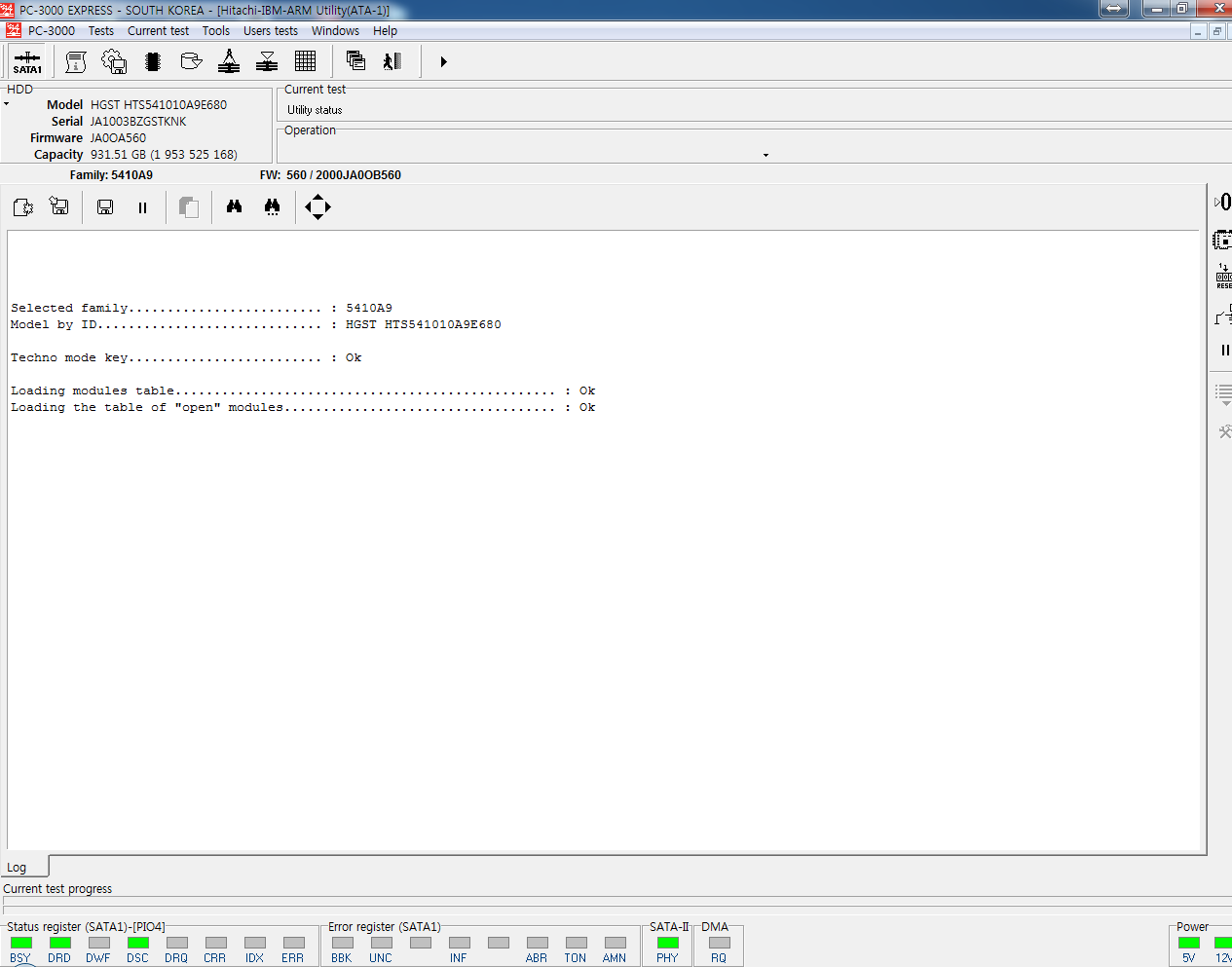Click the compass logical scan toolbar icon

(229, 61)
